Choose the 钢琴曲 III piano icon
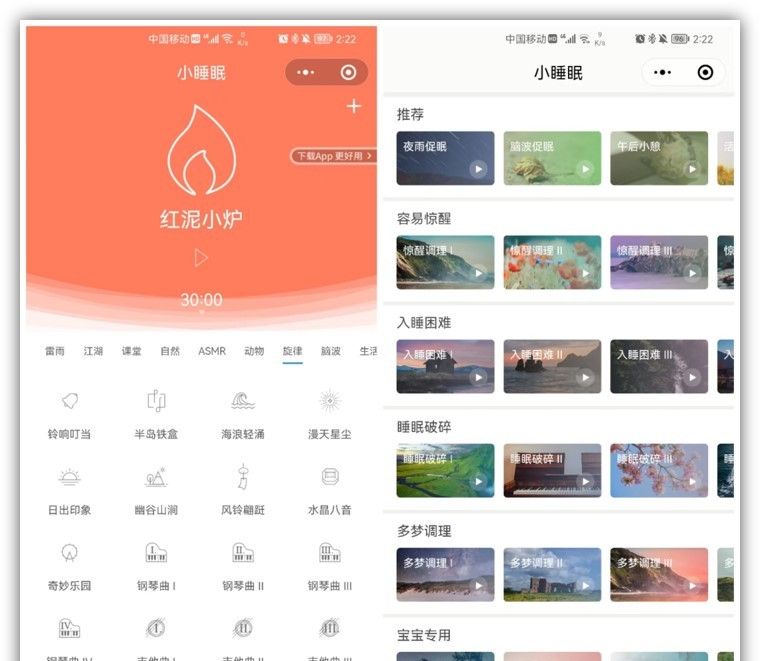This screenshot has height=661, width=760. [330, 552]
